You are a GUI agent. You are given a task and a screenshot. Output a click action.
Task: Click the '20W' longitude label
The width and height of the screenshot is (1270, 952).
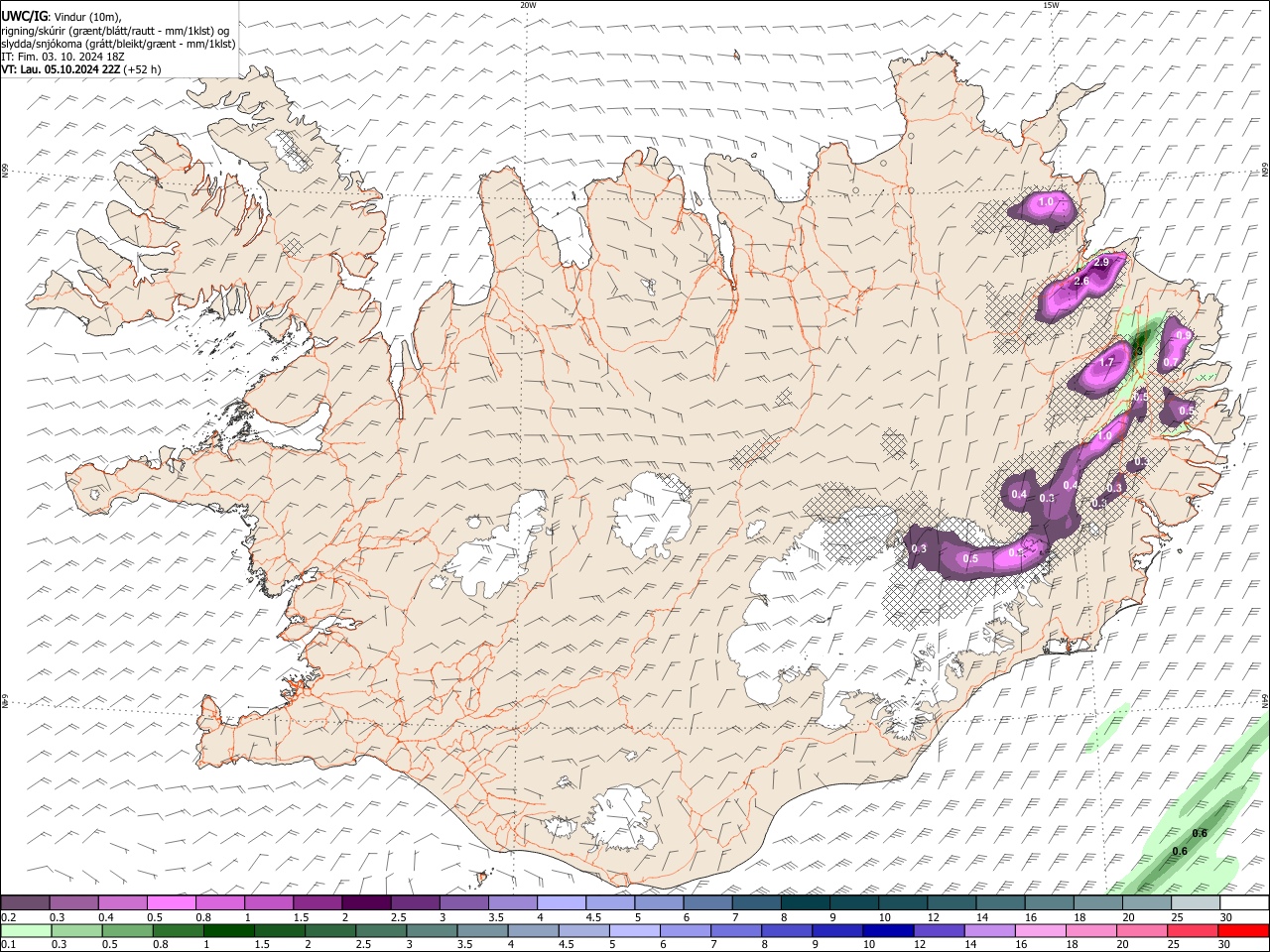click(x=528, y=5)
